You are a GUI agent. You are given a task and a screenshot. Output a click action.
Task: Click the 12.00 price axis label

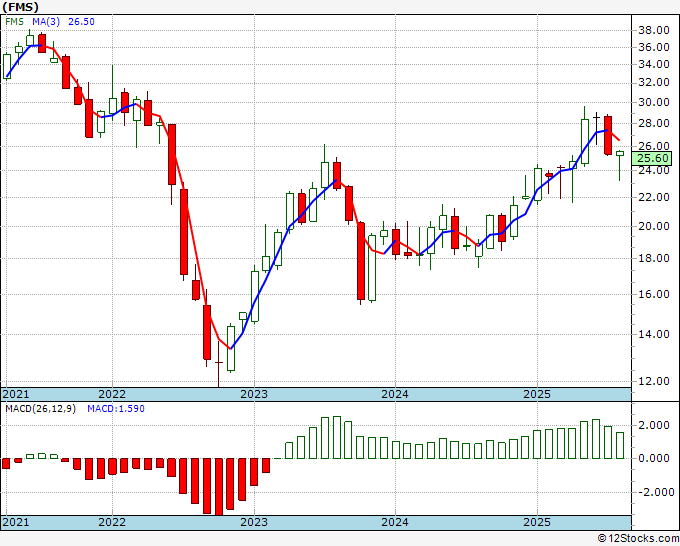653,381
